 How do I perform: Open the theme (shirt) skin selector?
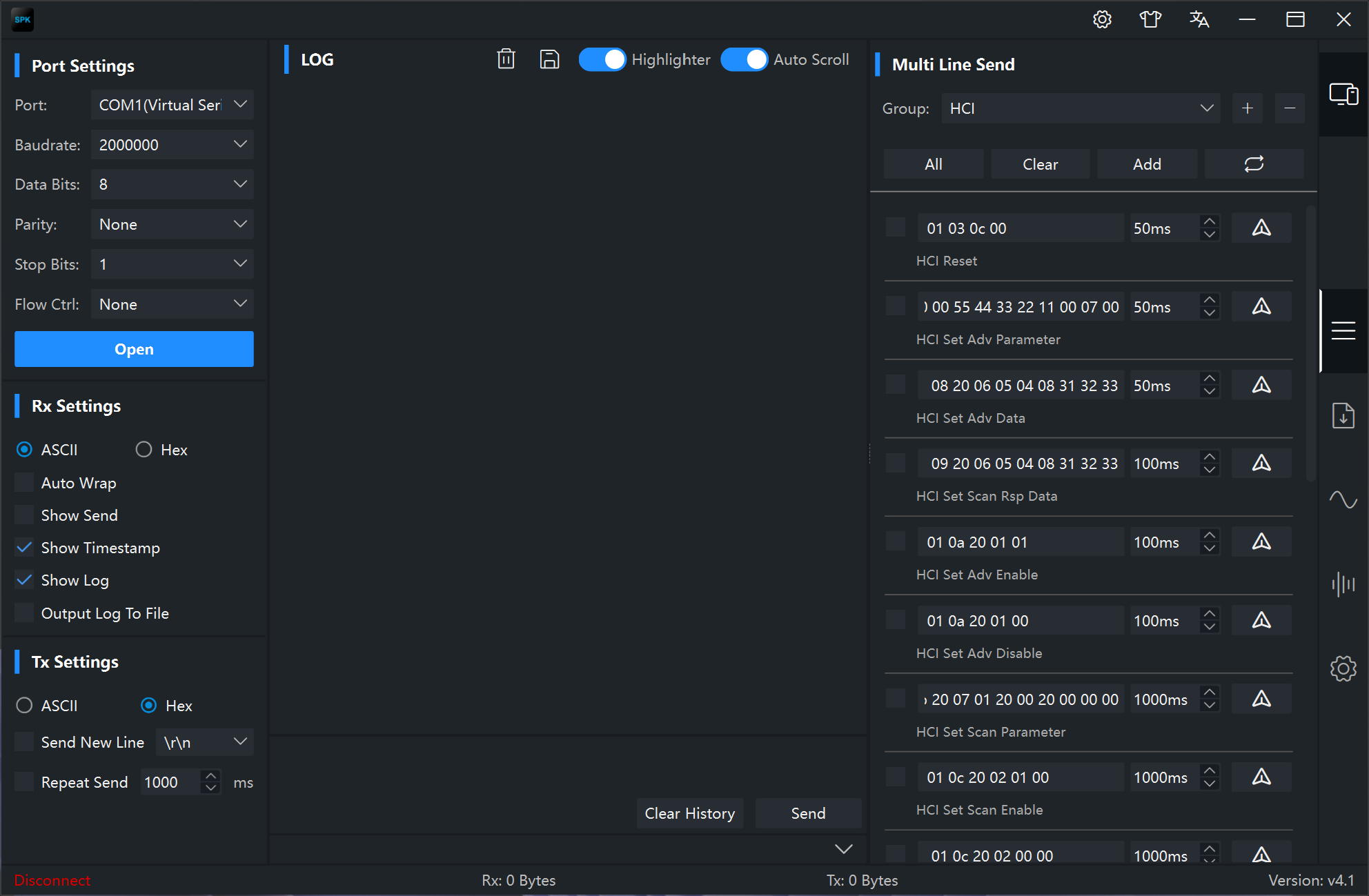(1150, 19)
